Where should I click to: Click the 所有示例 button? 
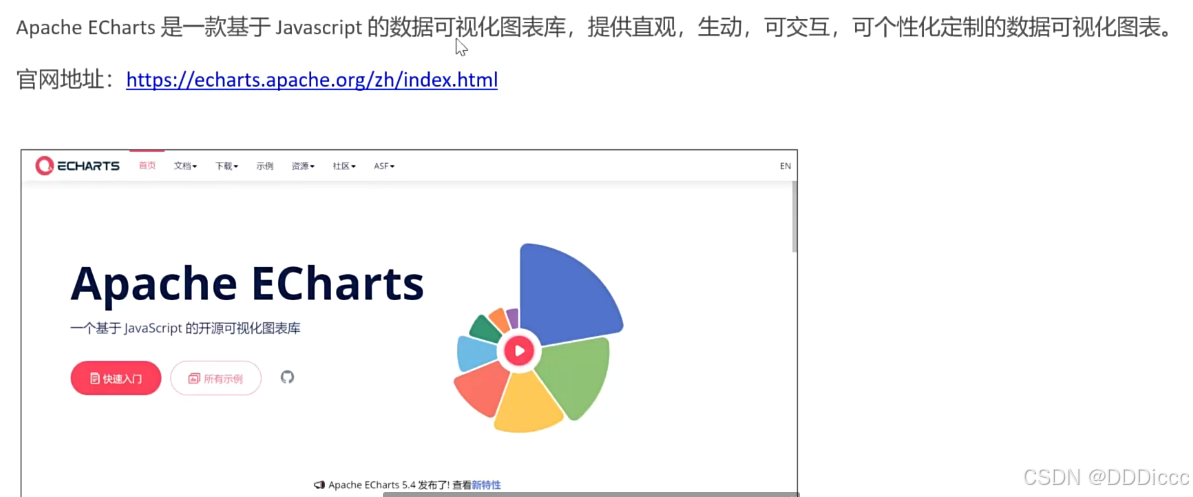[x=215, y=378]
